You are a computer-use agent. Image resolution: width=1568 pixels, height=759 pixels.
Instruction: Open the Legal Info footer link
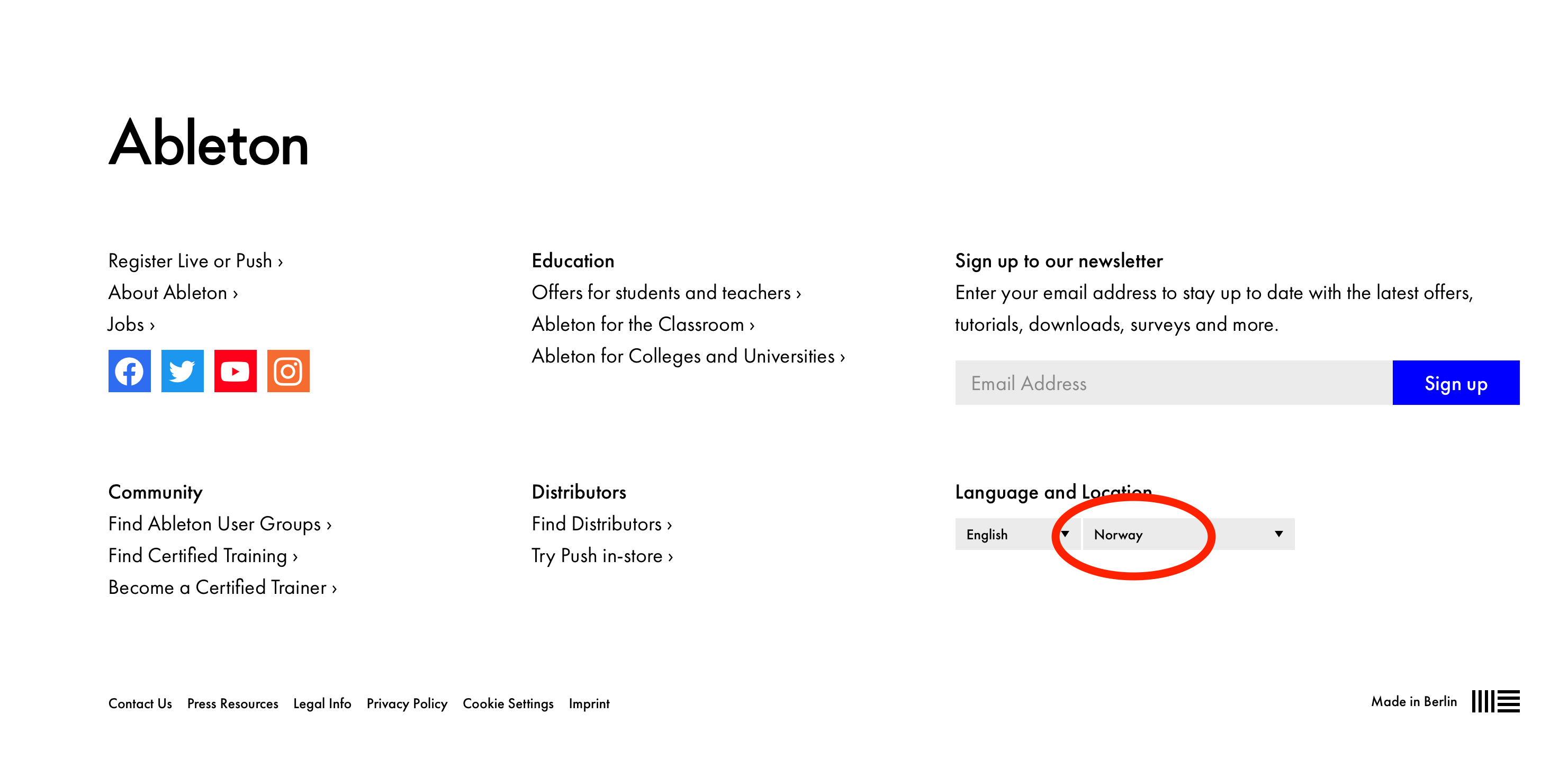tap(322, 703)
